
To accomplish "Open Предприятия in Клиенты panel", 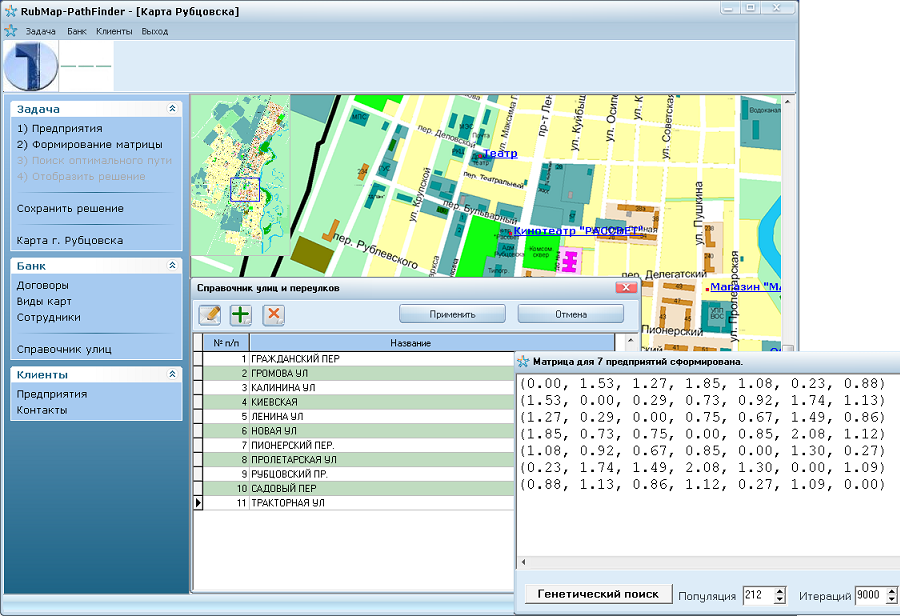I will coord(52,394).
